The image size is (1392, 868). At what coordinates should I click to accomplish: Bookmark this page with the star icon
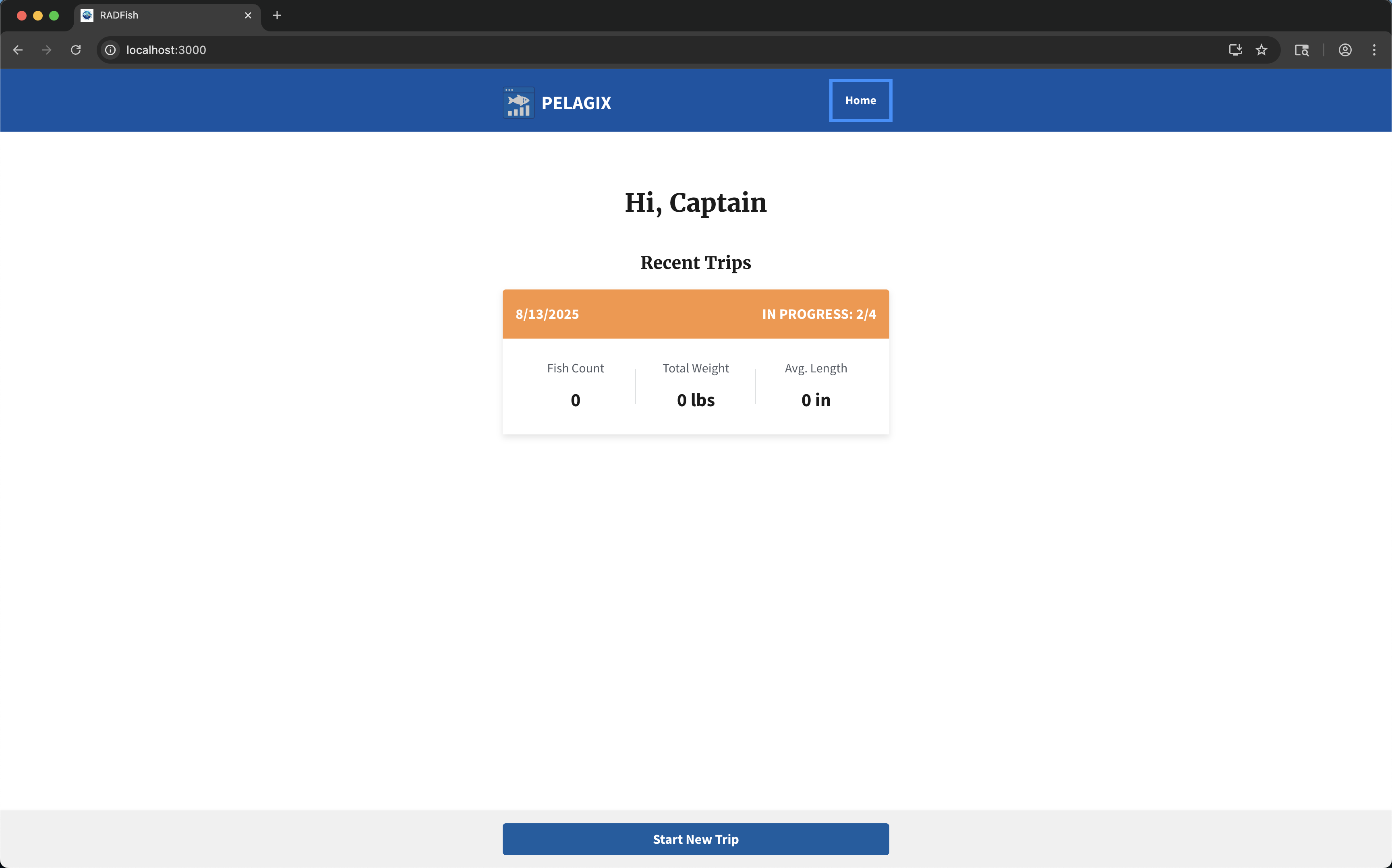click(x=1261, y=50)
